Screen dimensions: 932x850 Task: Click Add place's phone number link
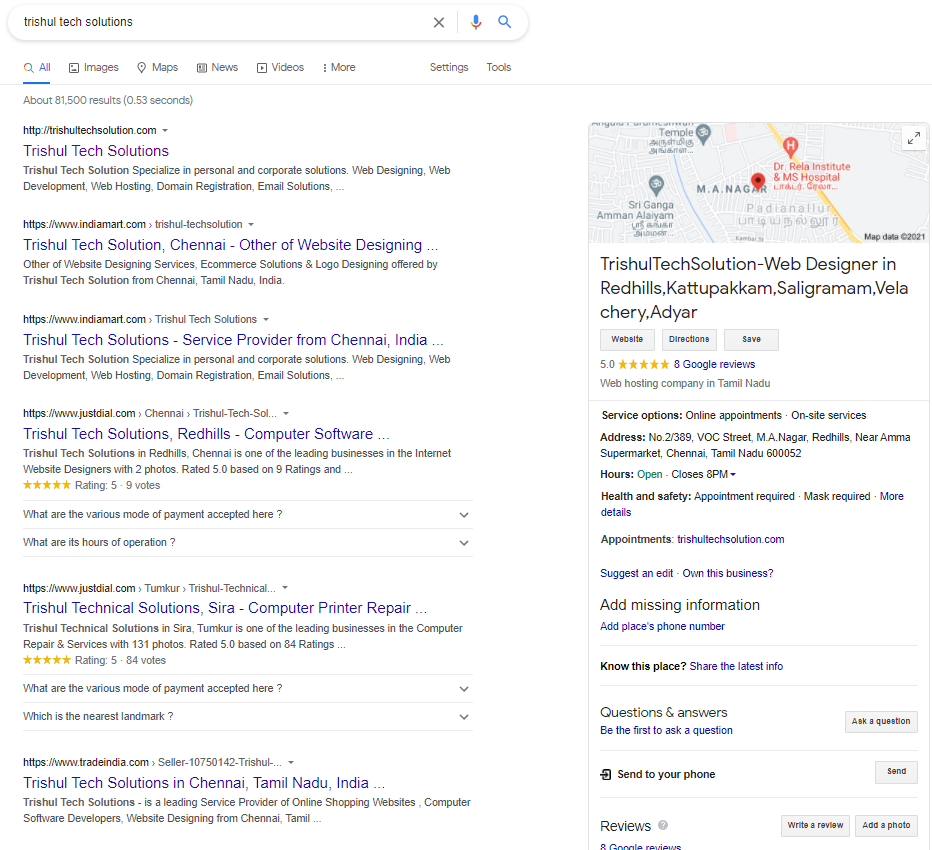tap(662, 626)
